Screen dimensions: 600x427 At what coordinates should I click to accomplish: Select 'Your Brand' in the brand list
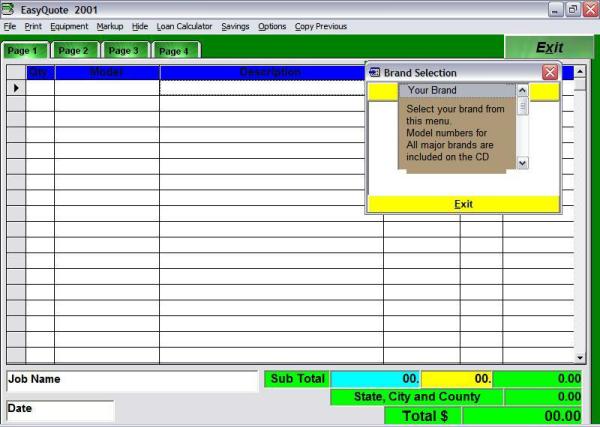click(458, 90)
